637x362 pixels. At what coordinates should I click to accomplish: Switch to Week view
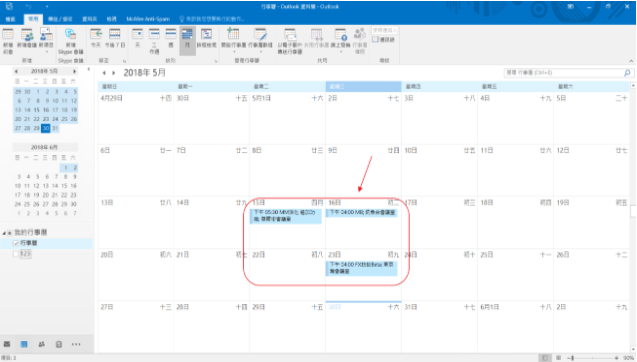(171, 39)
